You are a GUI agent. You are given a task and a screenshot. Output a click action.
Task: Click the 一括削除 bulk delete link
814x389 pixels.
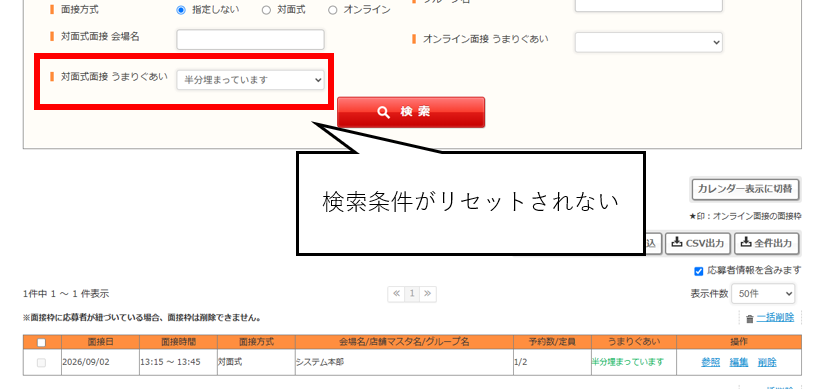[x=775, y=318]
